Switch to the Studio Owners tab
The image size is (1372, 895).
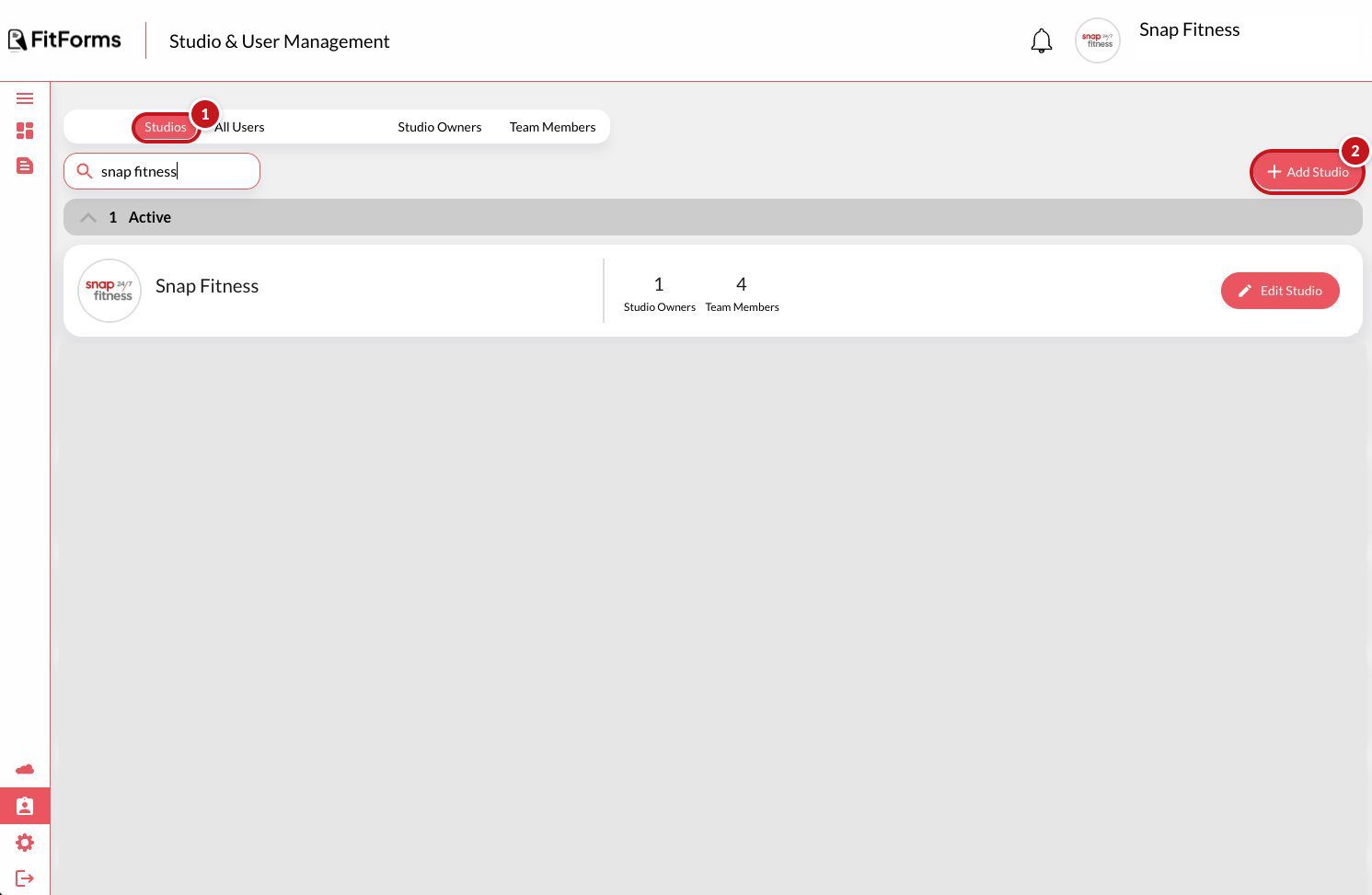tap(440, 127)
